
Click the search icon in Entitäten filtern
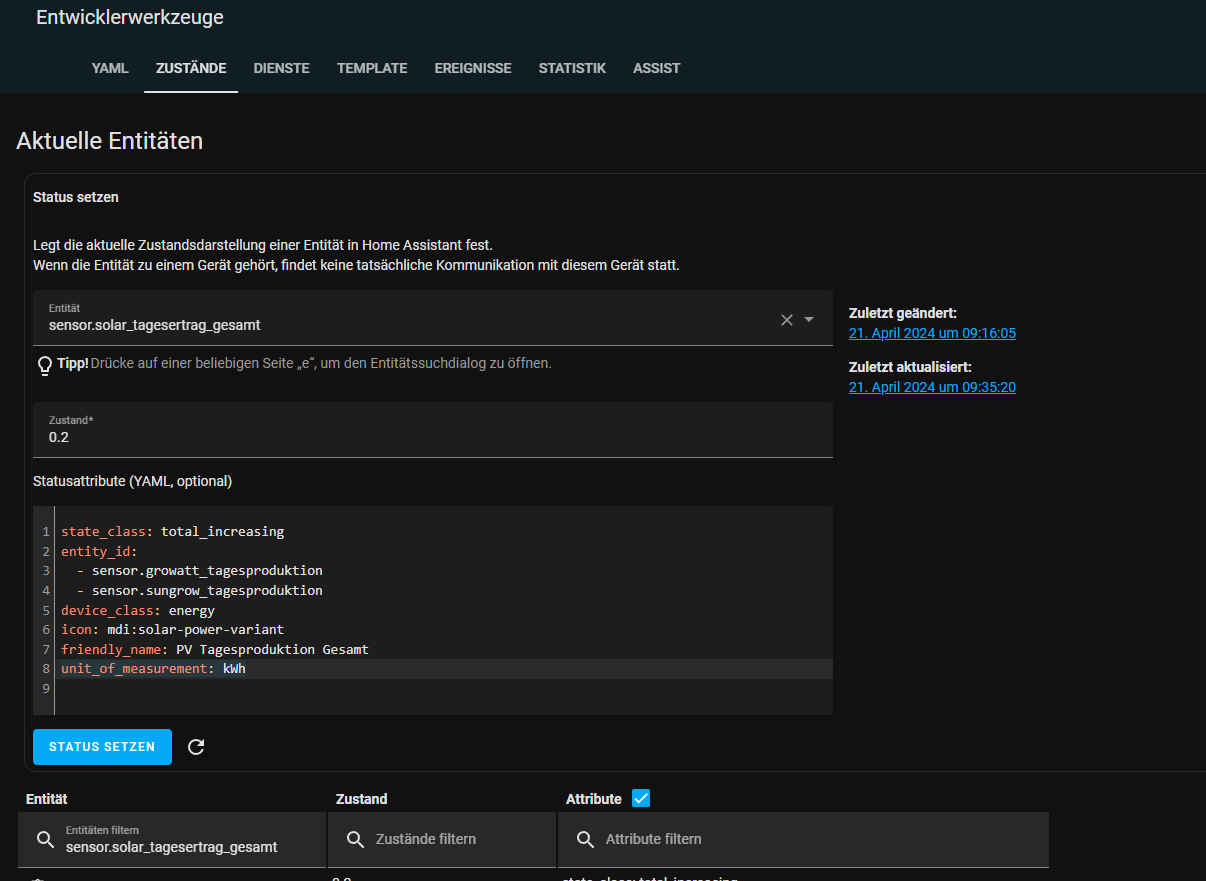click(x=45, y=839)
